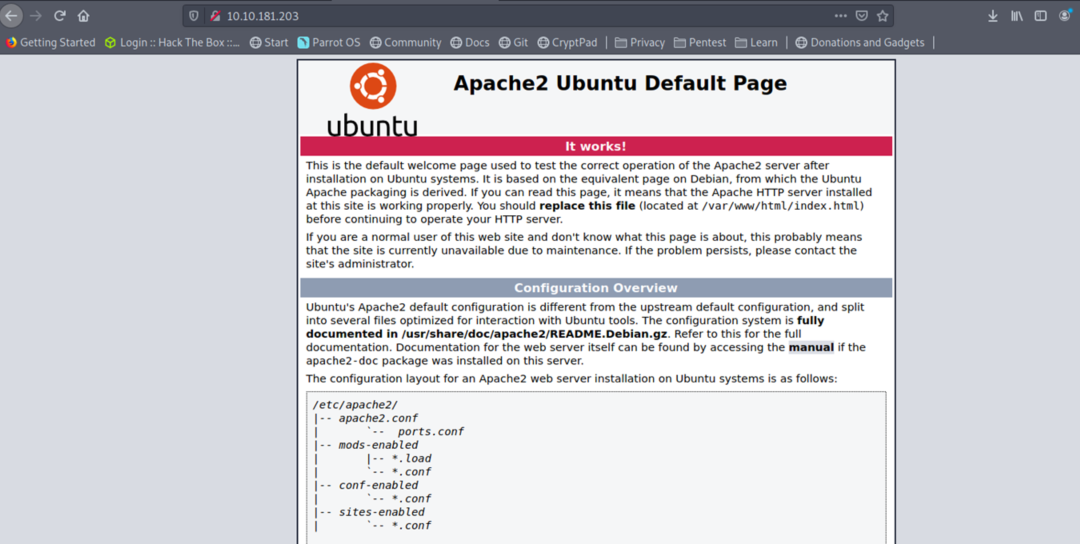Expand the Learn bookmarks folder
1080x544 pixels.
756,43
